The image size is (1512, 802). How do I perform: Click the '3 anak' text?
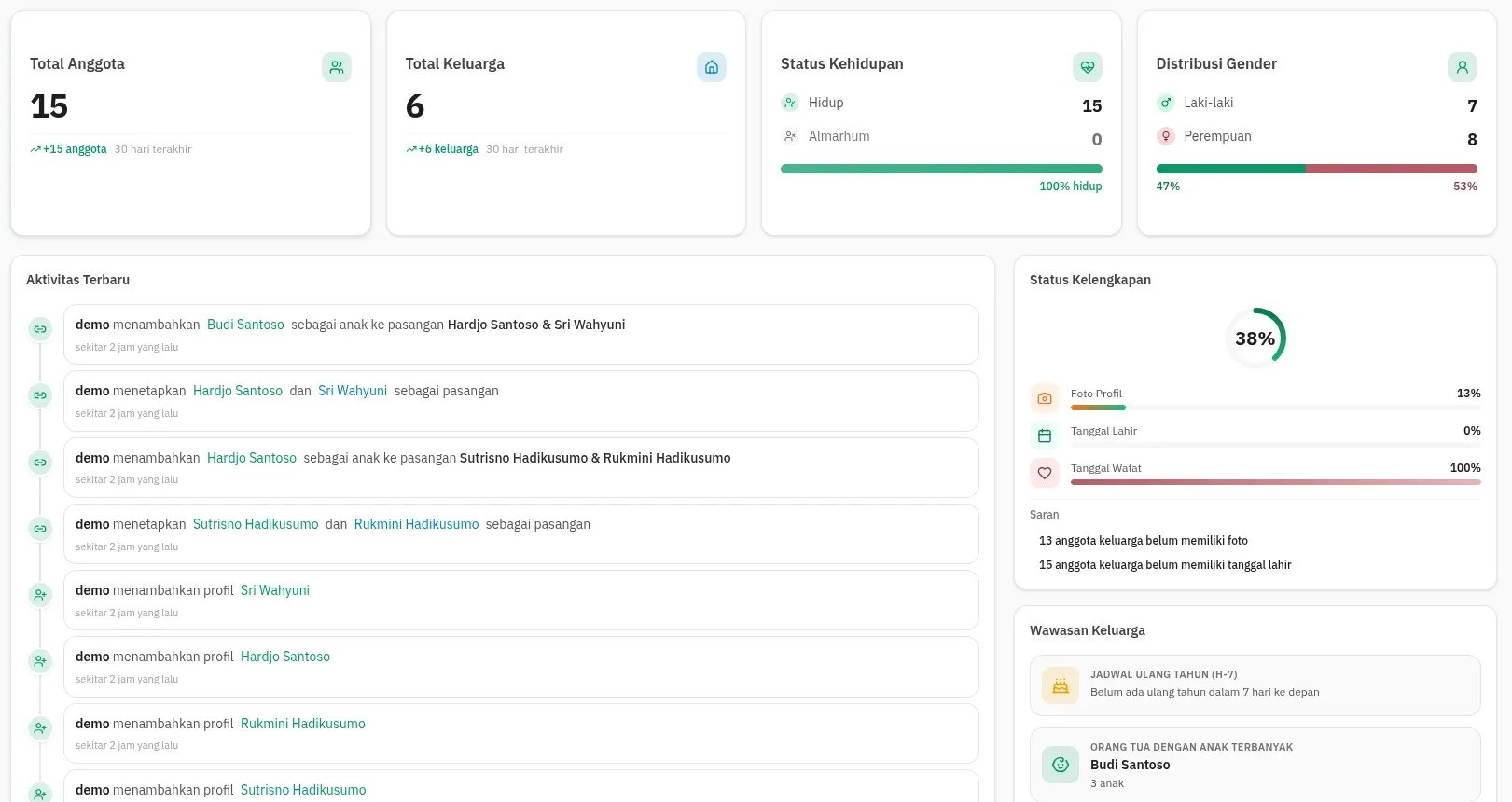click(1107, 783)
